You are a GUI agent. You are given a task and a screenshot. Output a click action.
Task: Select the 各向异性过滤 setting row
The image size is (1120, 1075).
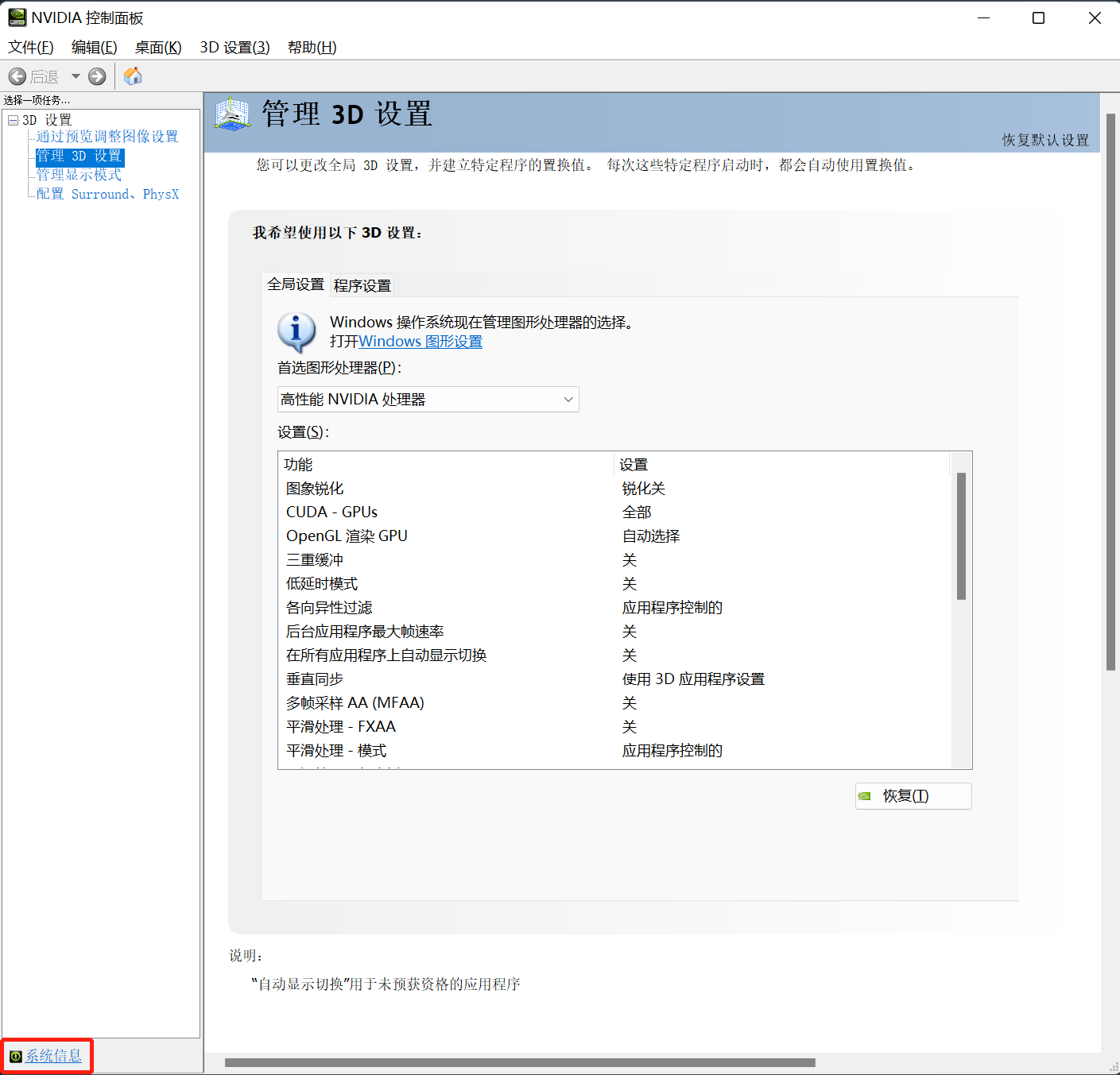pos(614,608)
